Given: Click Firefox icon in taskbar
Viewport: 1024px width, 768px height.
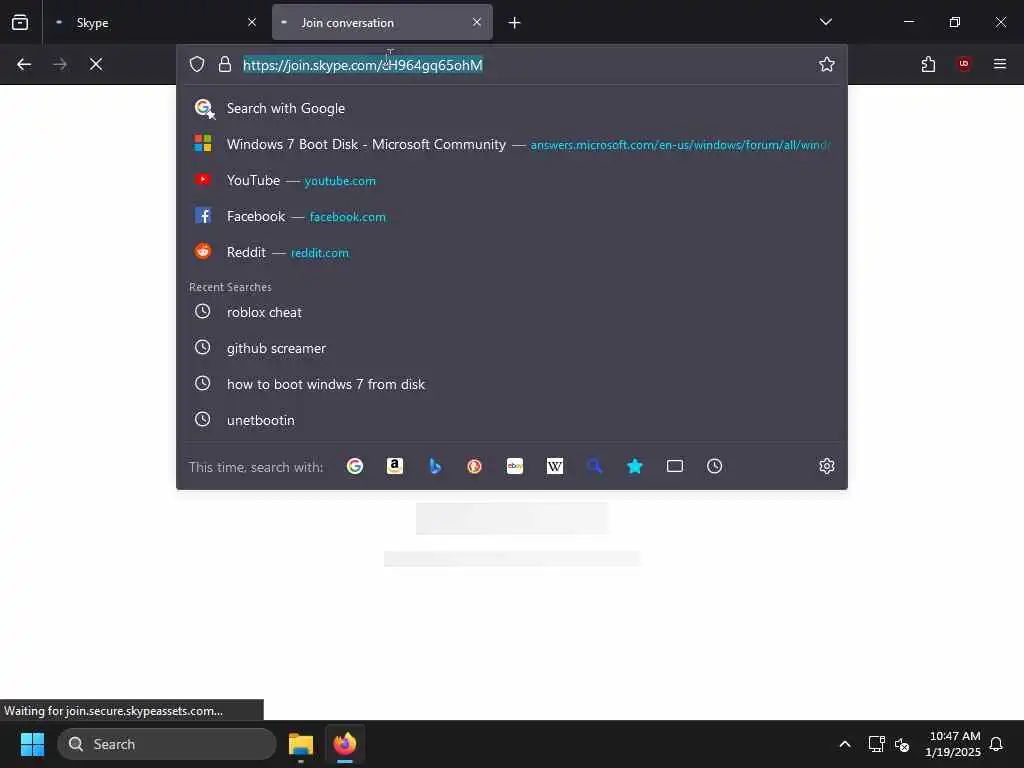Looking at the screenshot, I should pos(345,744).
